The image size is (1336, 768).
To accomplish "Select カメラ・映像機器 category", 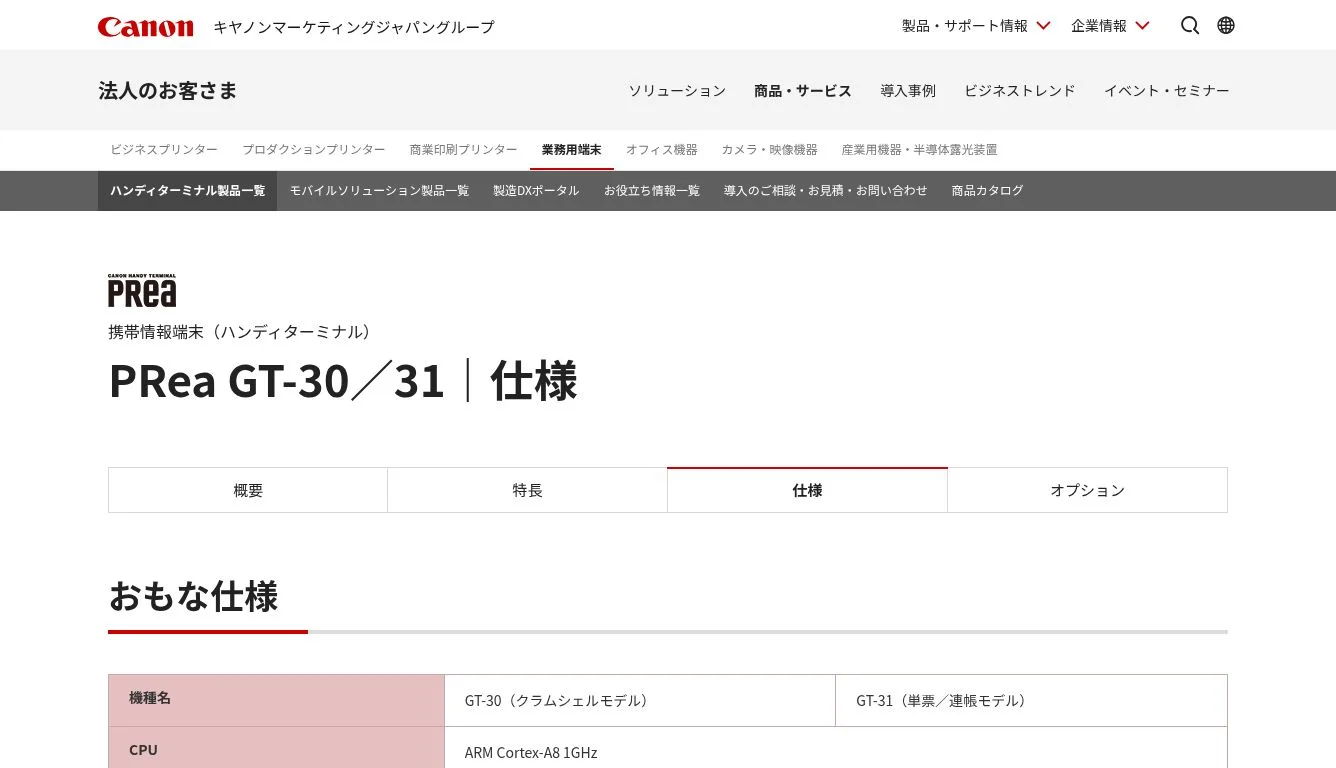I will click(770, 150).
